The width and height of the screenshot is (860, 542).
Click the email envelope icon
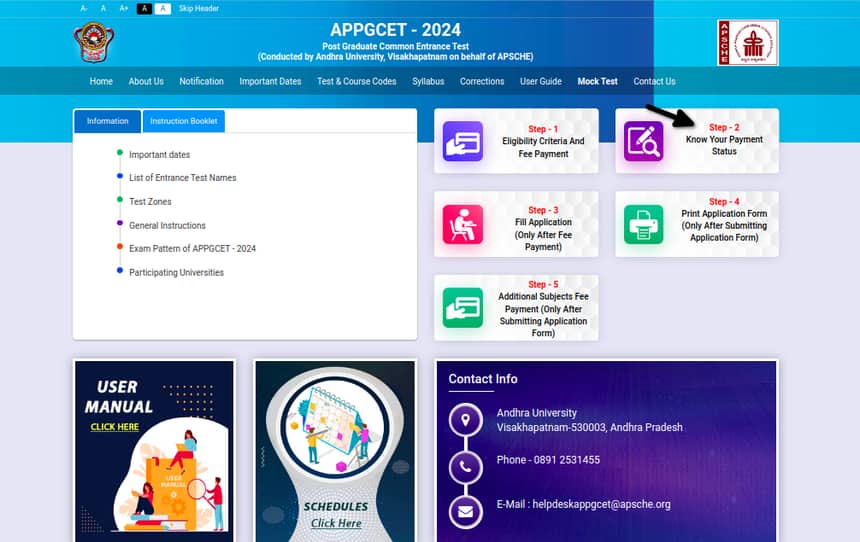(465, 511)
